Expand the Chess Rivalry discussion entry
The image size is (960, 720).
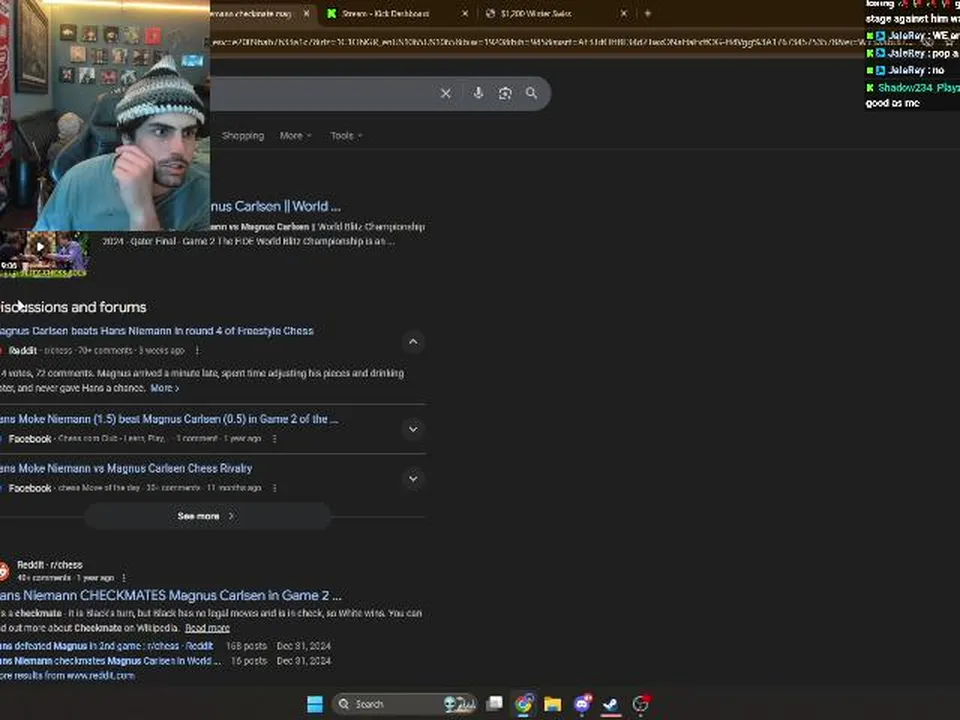(x=413, y=479)
